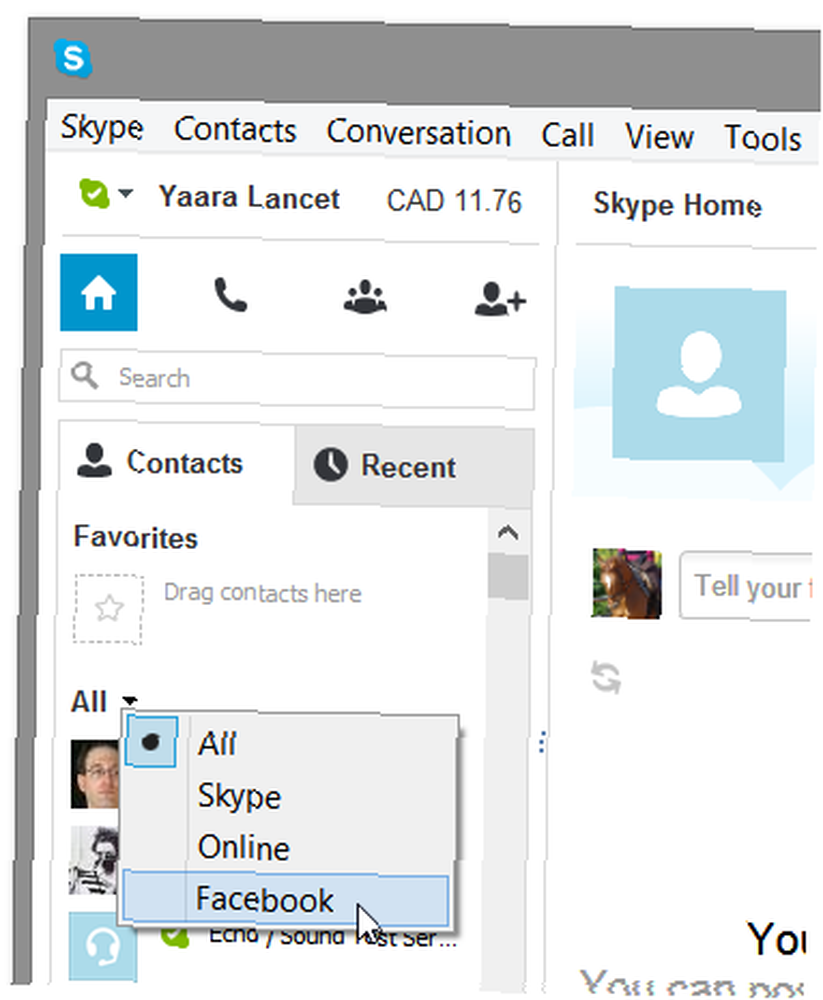823x1000 pixels.
Task: Choose Facebook in the filter list
Action: click(x=265, y=899)
